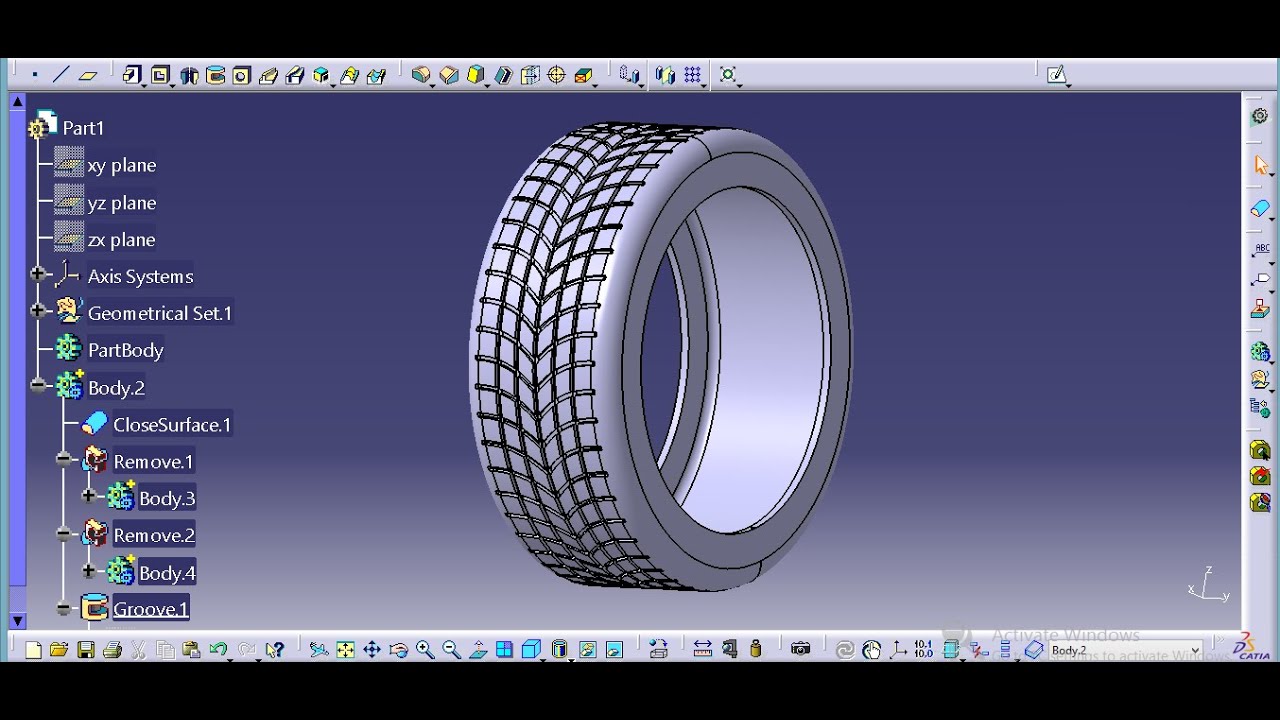
Task: Click the Zoom Out magnifier icon
Action: (x=451, y=650)
